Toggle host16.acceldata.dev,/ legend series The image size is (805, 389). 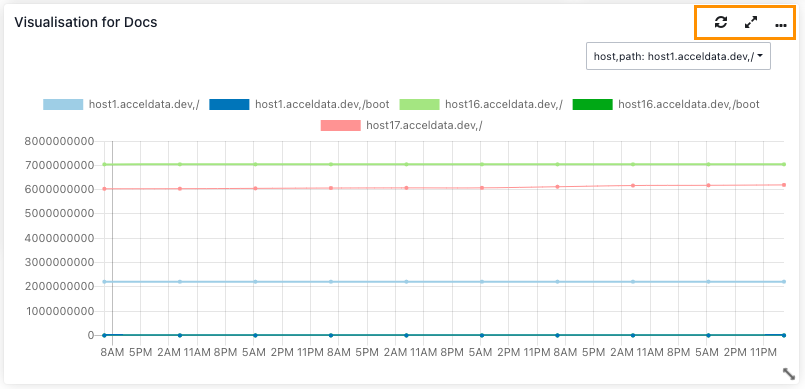tap(481, 104)
